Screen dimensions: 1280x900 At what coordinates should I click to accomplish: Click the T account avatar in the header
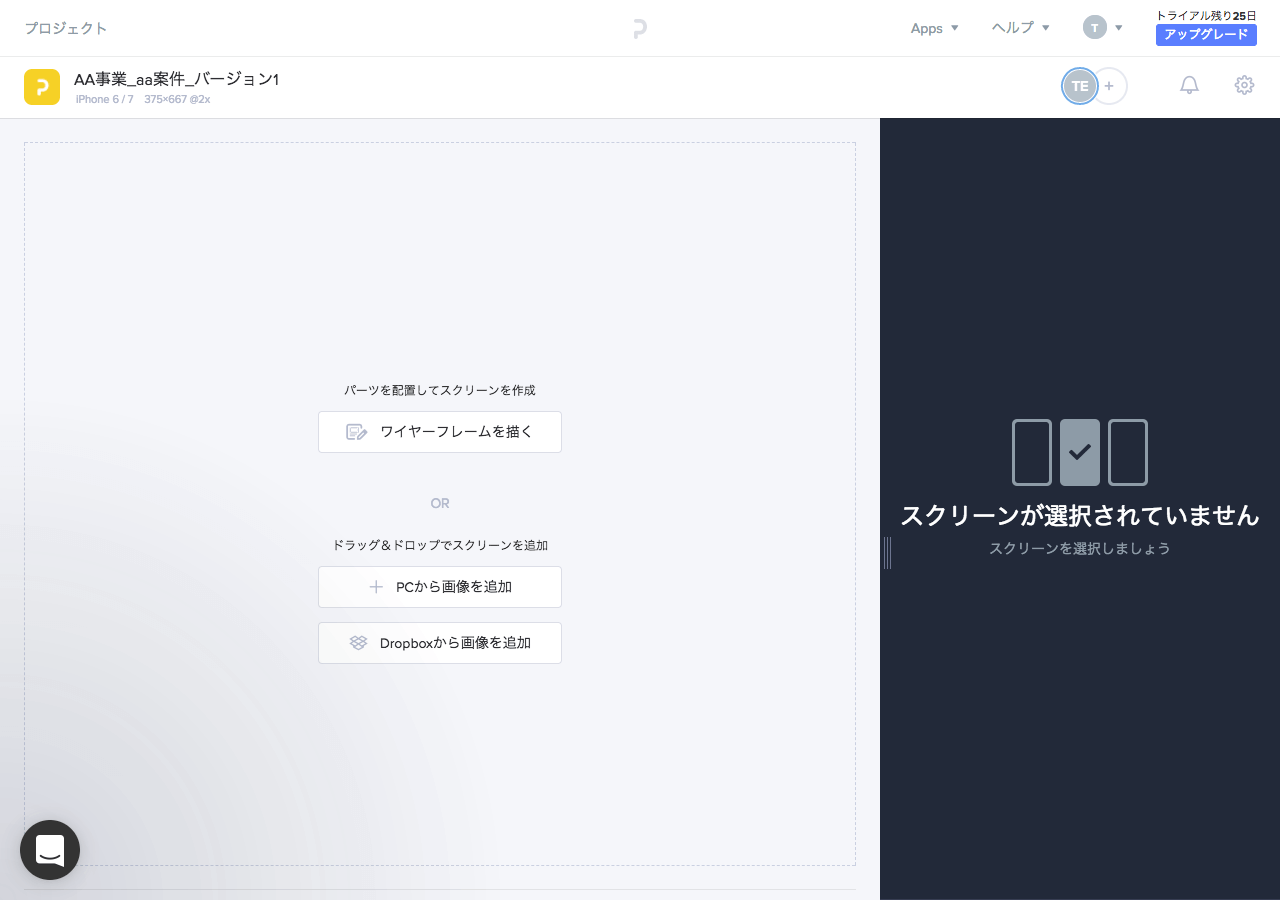click(x=1095, y=28)
